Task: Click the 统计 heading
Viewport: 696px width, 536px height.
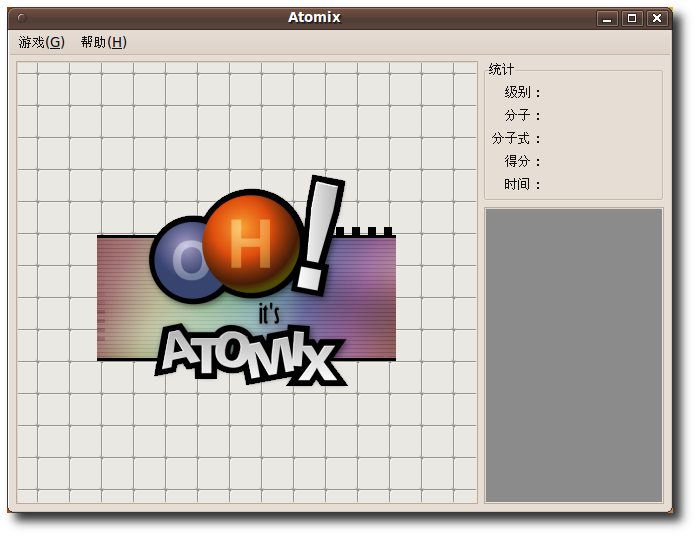Action: coord(501,70)
